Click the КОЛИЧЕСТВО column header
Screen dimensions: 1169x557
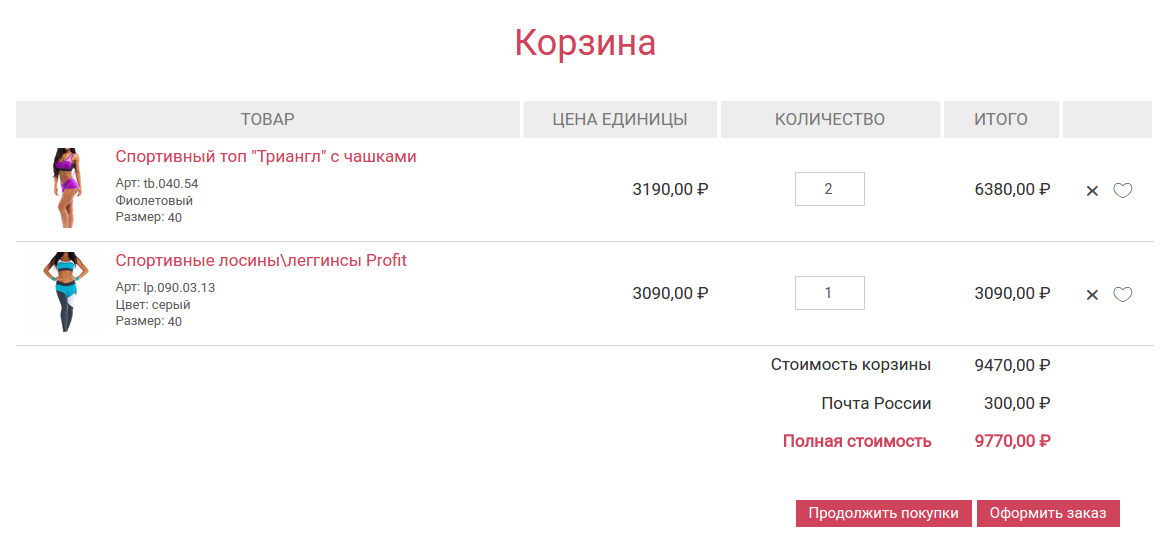click(830, 120)
